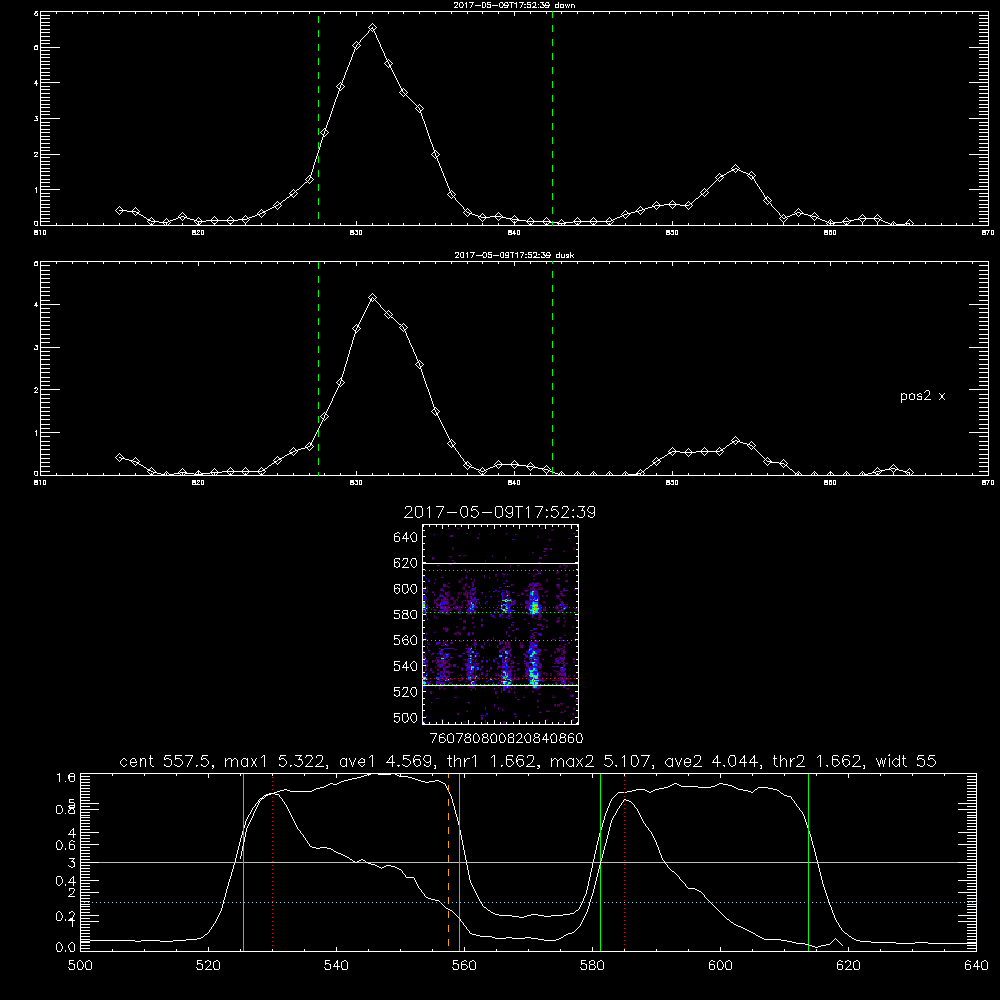Click the red dotted line near 585 in bottom plot
Screen dimensions: 1000x1000
click(624, 861)
